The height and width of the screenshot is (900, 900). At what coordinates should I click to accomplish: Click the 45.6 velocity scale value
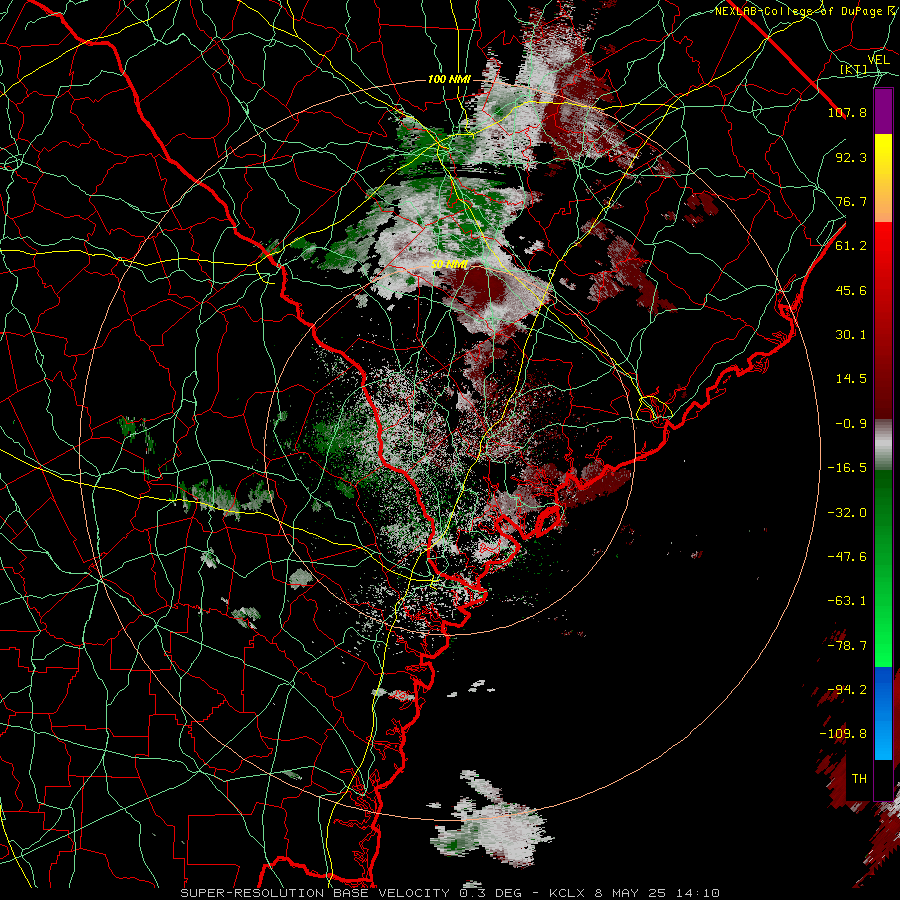(x=851, y=290)
